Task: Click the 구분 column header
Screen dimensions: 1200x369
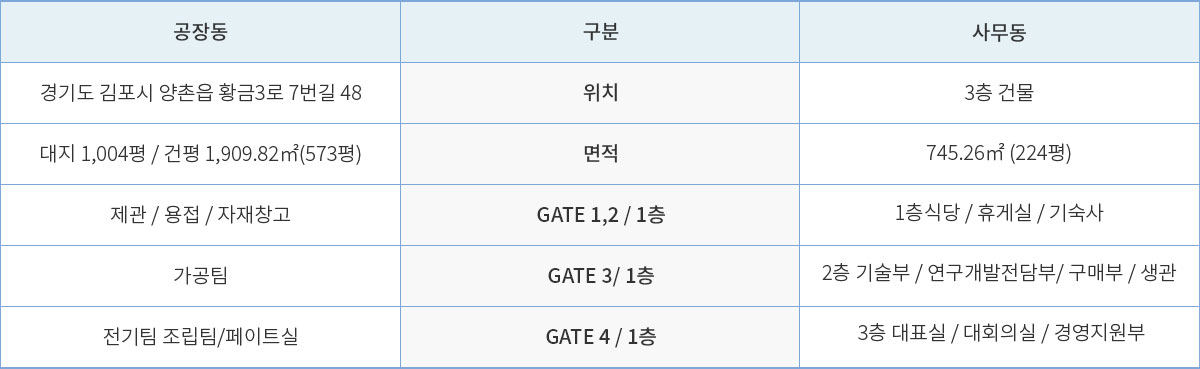Action: click(x=600, y=32)
